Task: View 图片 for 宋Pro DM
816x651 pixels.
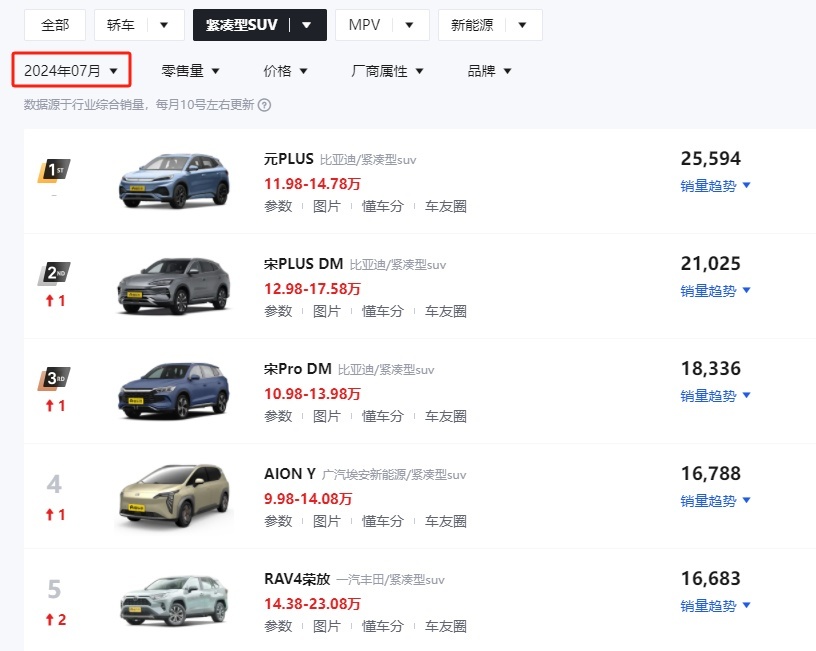Action: click(x=327, y=417)
